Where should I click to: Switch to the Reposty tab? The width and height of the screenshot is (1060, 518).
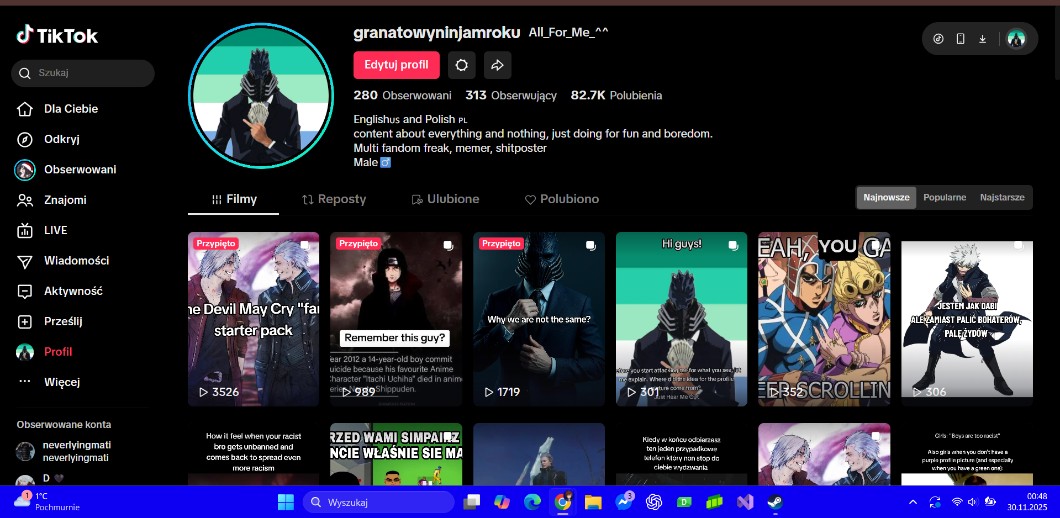pyautogui.click(x=334, y=199)
